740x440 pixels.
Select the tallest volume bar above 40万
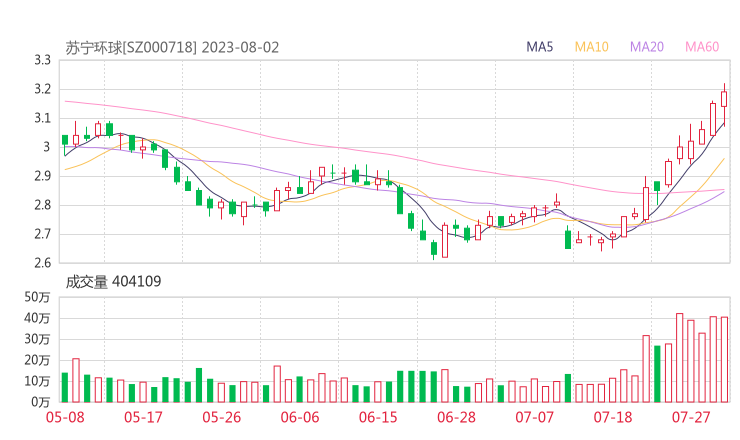(680, 358)
